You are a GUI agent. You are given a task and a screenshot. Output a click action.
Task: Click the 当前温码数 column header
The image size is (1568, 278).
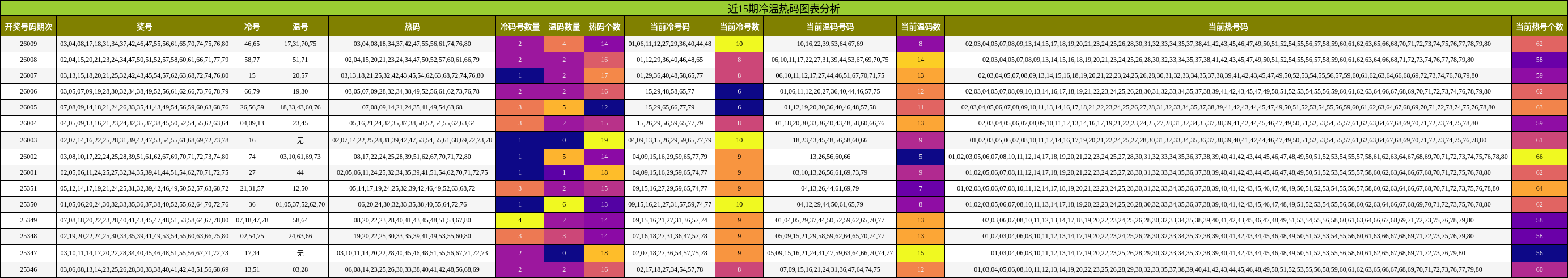coord(921,27)
